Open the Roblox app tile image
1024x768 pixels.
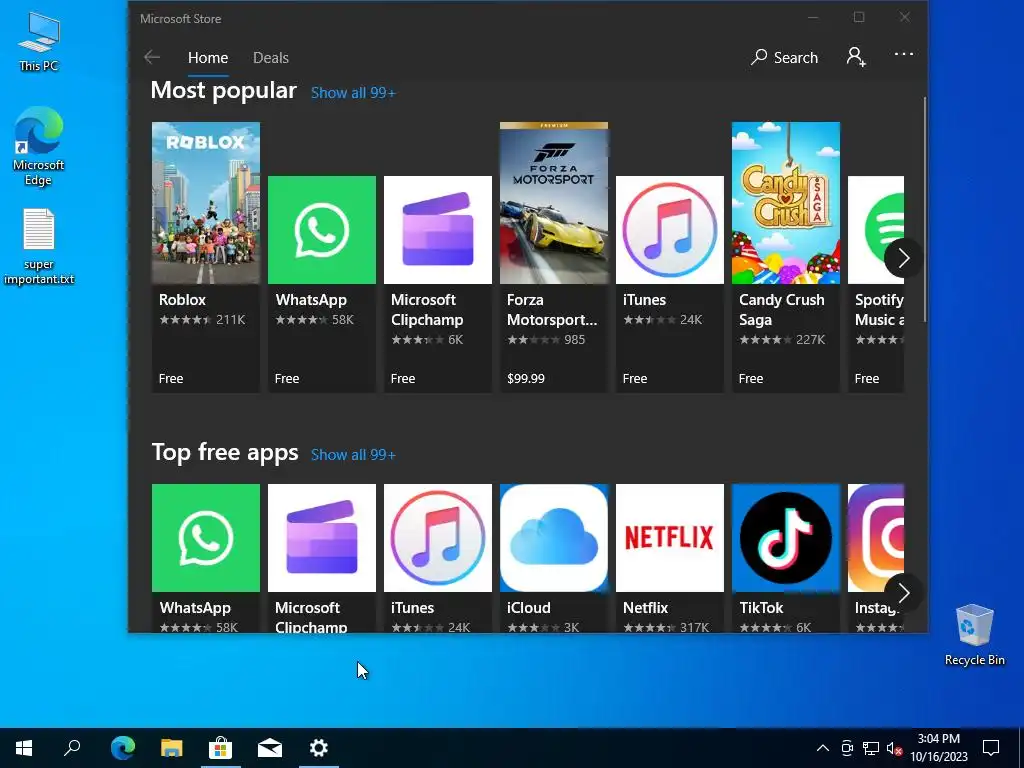206,202
